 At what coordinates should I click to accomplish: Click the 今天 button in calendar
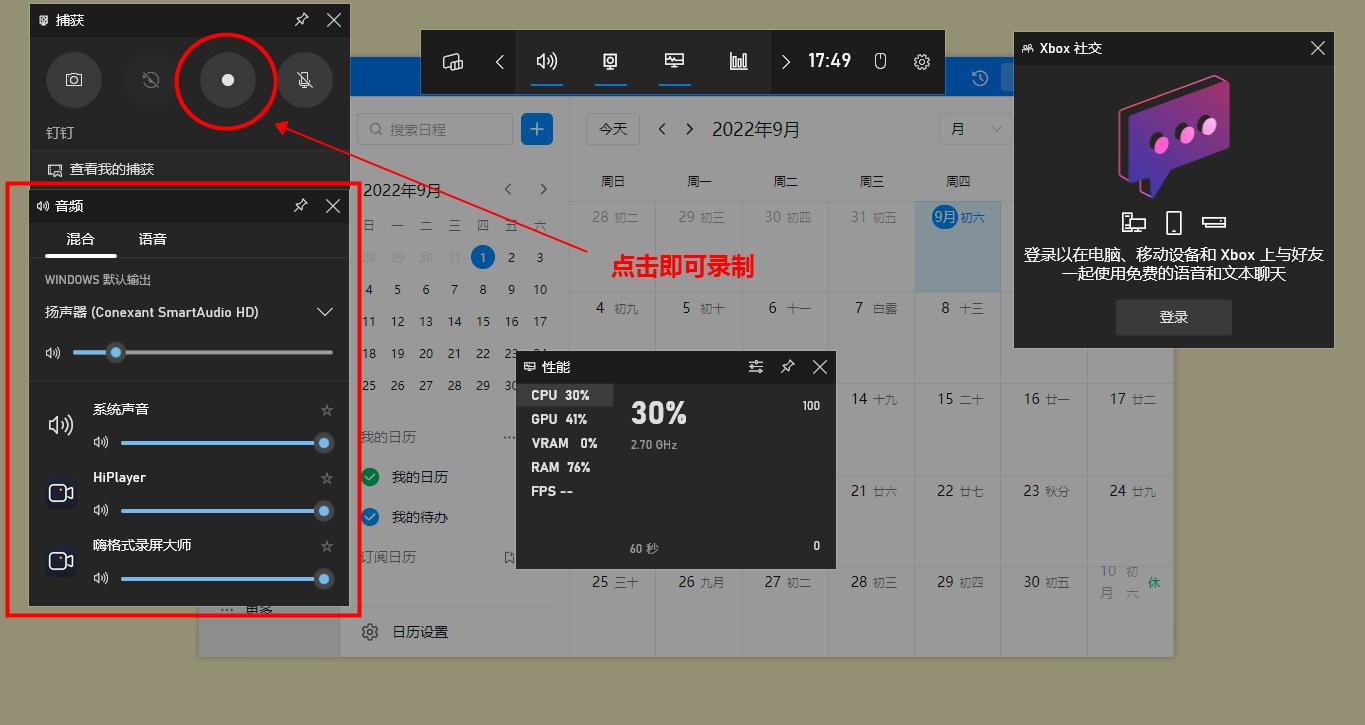point(613,129)
